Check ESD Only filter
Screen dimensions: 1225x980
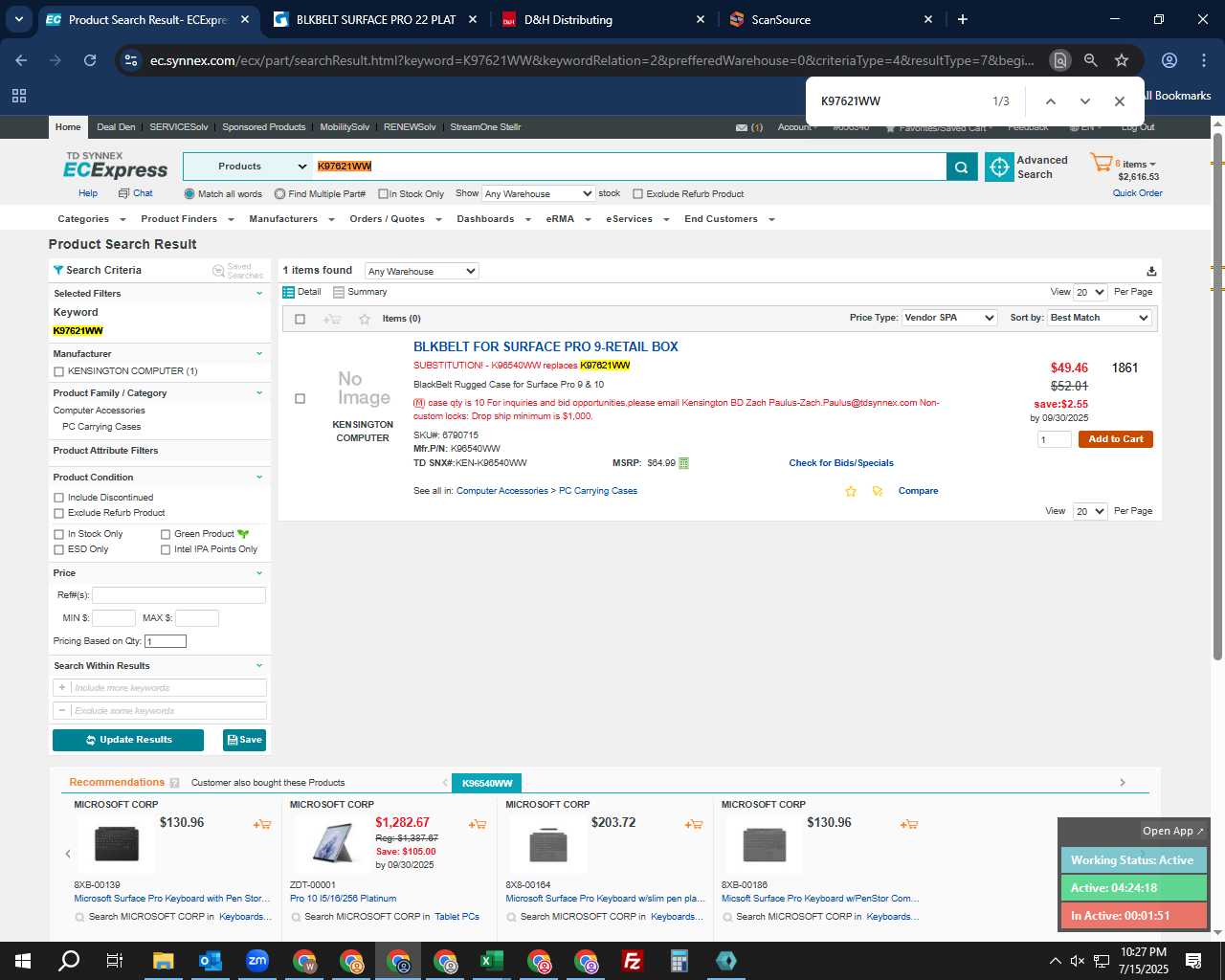pos(58,549)
